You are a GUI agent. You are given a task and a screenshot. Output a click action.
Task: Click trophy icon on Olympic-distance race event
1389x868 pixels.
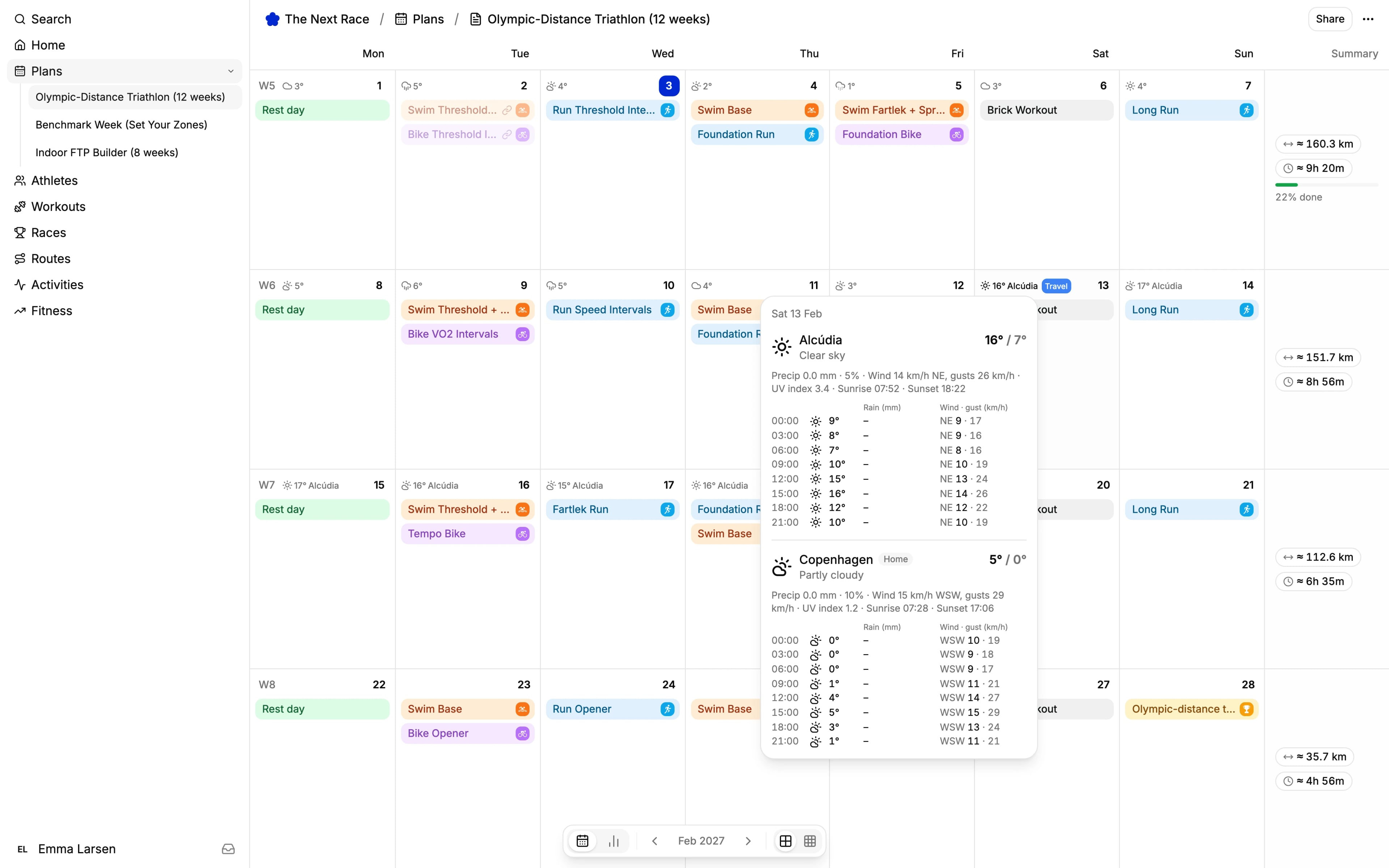pos(1246,710)
